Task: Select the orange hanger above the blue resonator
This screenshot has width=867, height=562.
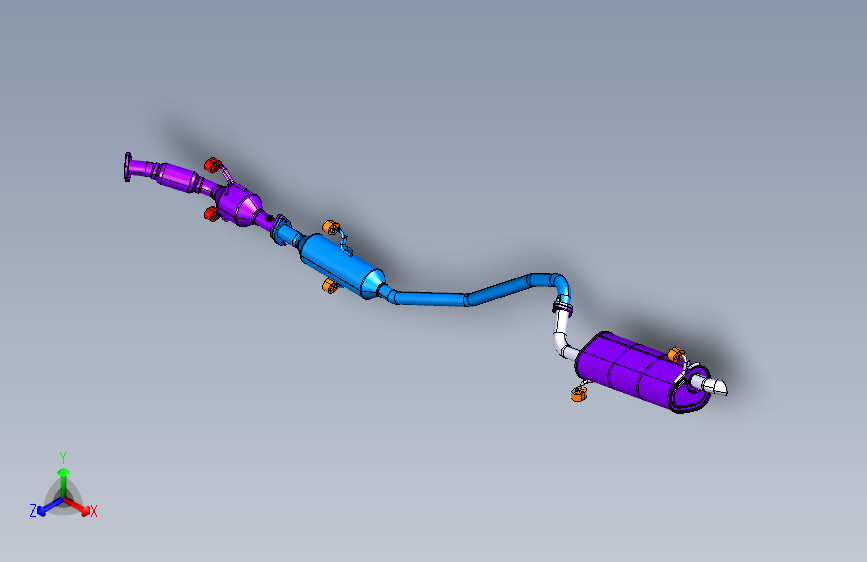Action: click(330, 227)
